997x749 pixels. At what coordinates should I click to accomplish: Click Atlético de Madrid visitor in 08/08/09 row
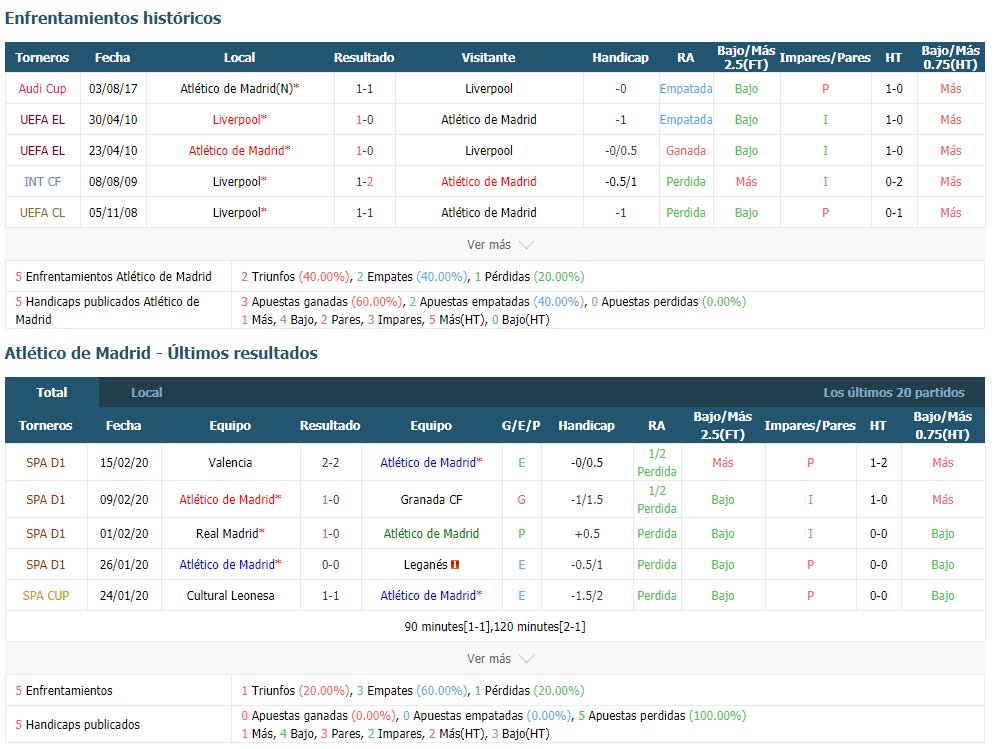(488, 182)
